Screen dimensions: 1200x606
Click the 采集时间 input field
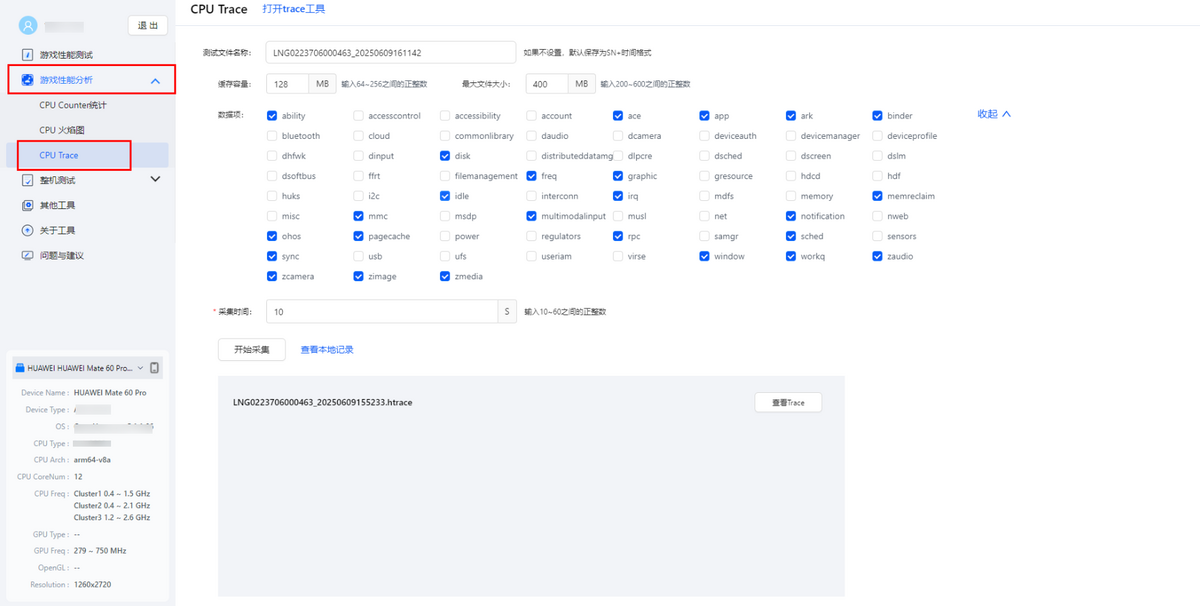[381, 312]
